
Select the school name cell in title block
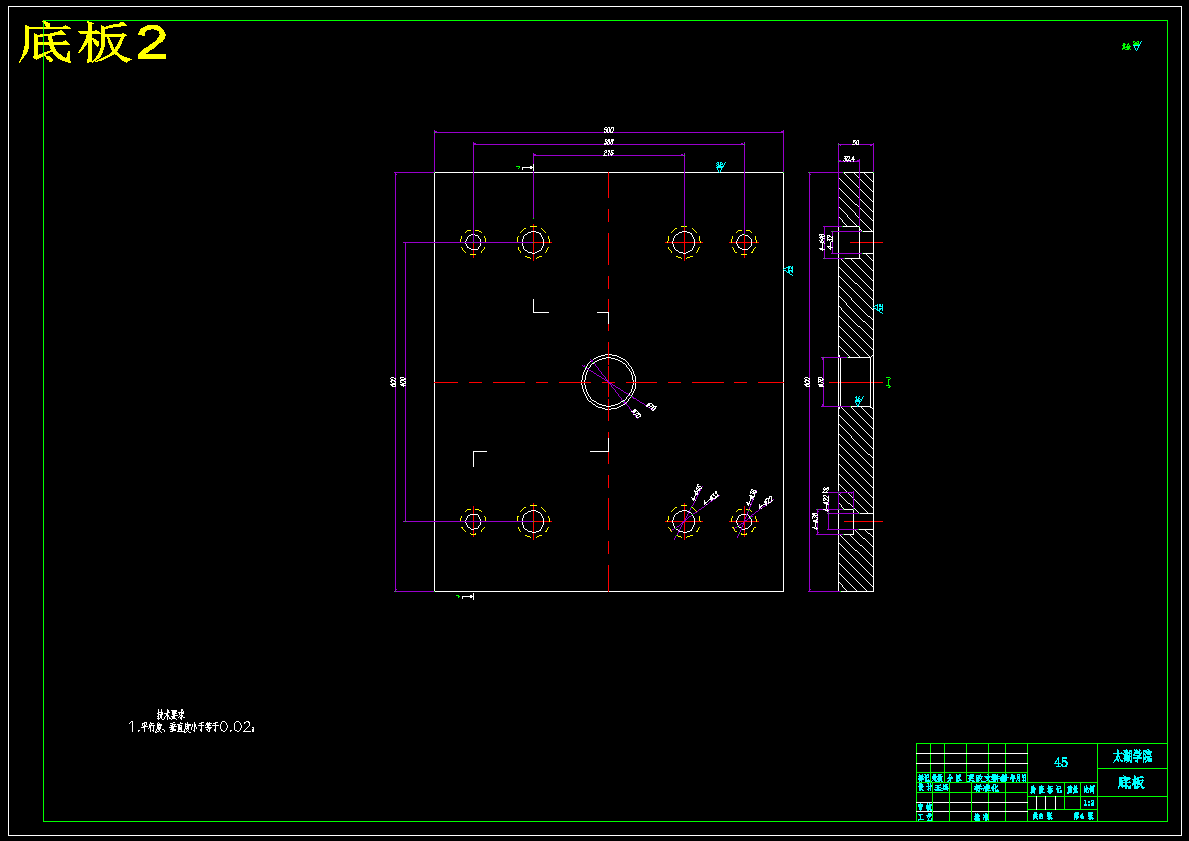pyautogui.click(x=1132, y=756)
